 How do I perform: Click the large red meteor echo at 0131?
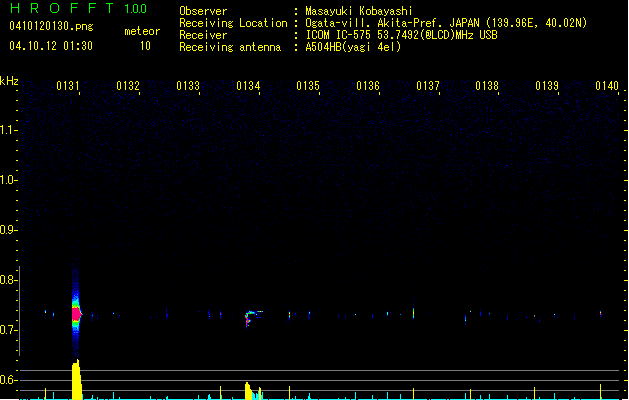click(x=76, y=314)
